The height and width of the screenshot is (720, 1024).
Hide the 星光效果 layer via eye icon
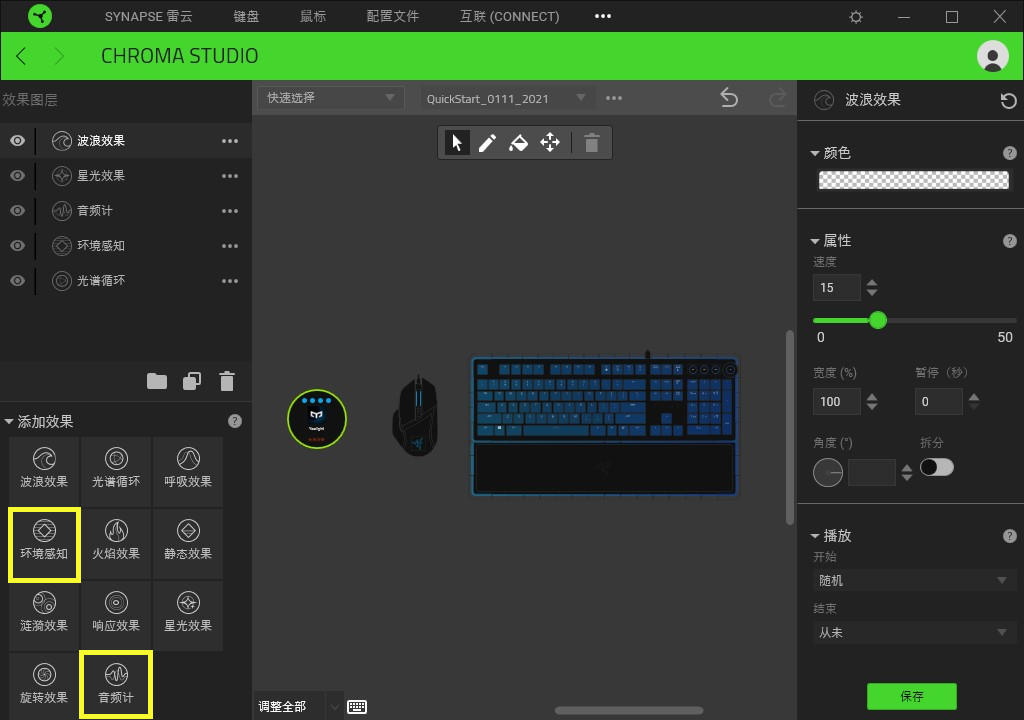coord(18,176)
